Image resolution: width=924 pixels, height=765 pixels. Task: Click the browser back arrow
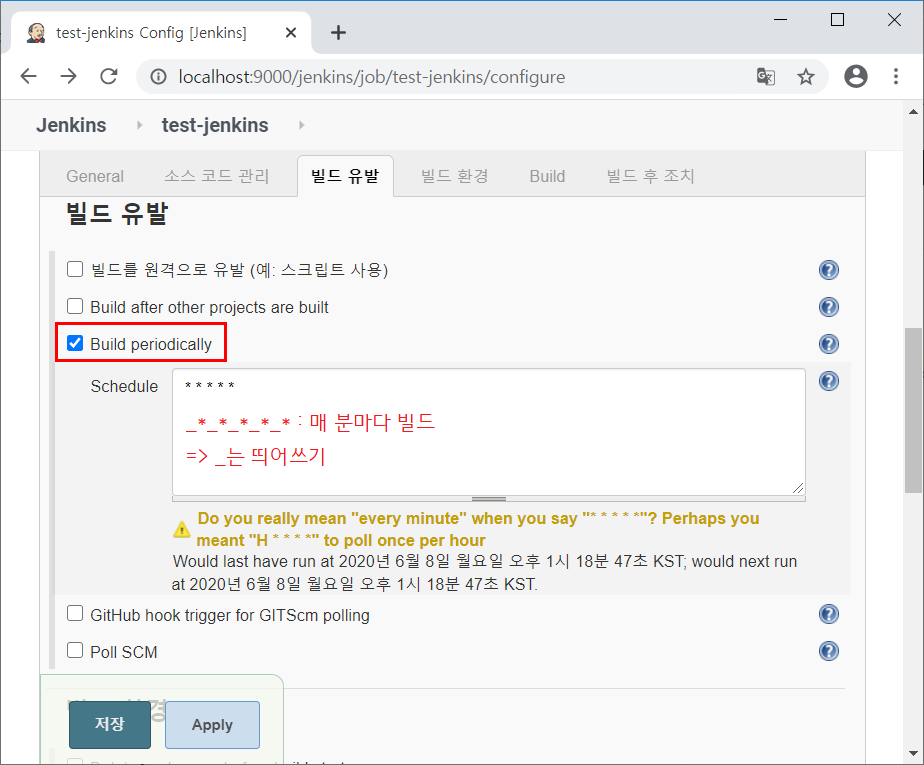(28, 76)
